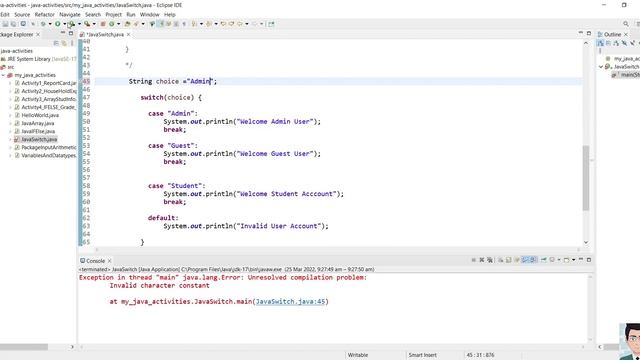Open Package Explorer View Menu dots
The width and height of the screenshot is (640, 360).
[x=72, y=43]
